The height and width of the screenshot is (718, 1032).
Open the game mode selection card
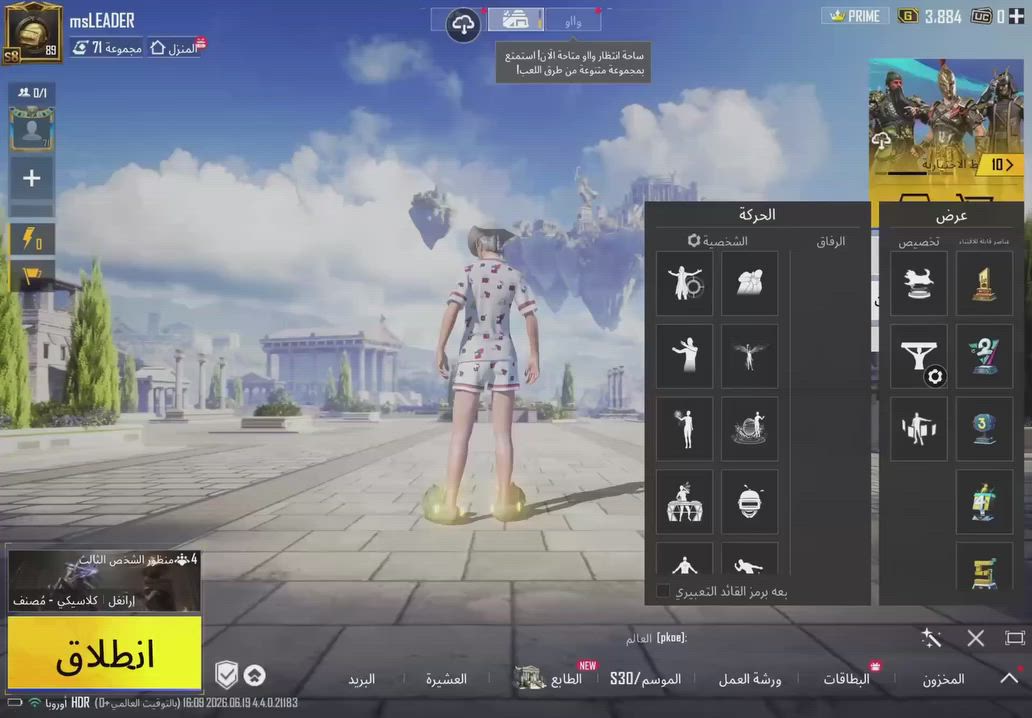[104, 582]
